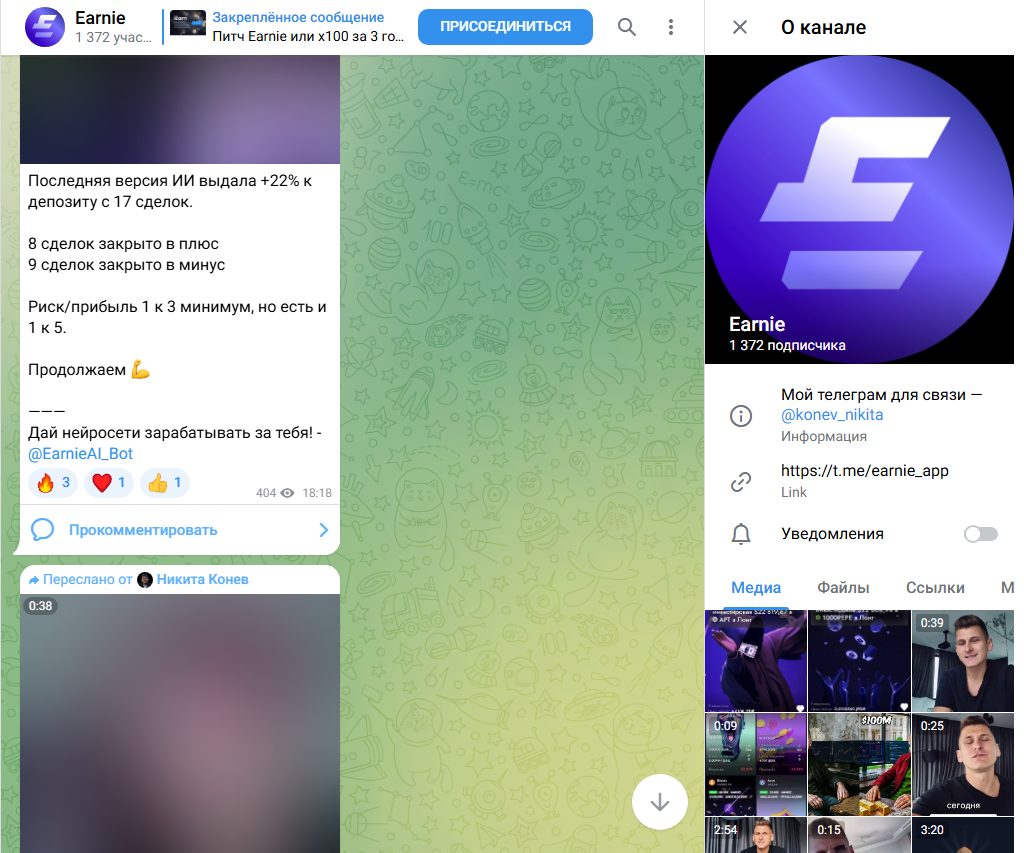
Task: Add thumbs up reaction on post
Action: (165, 483)
